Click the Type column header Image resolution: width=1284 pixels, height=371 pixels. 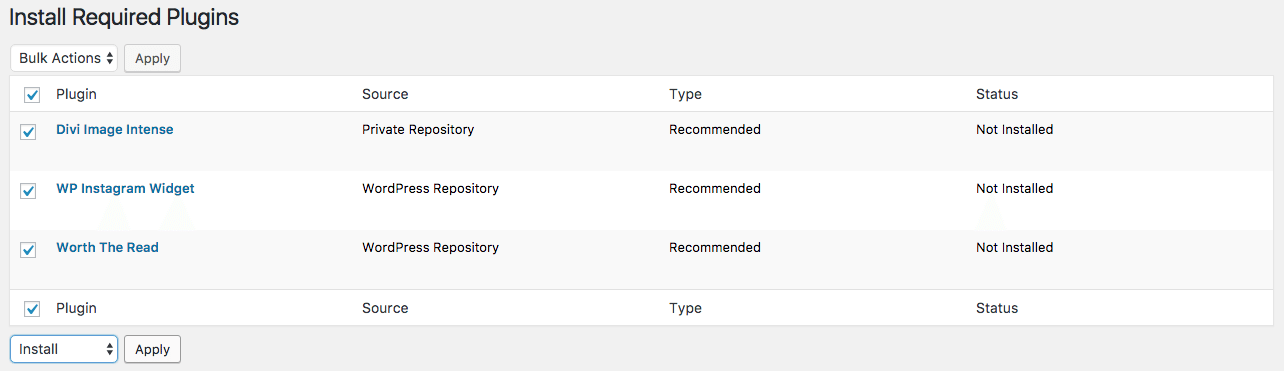tap(685, 94)
